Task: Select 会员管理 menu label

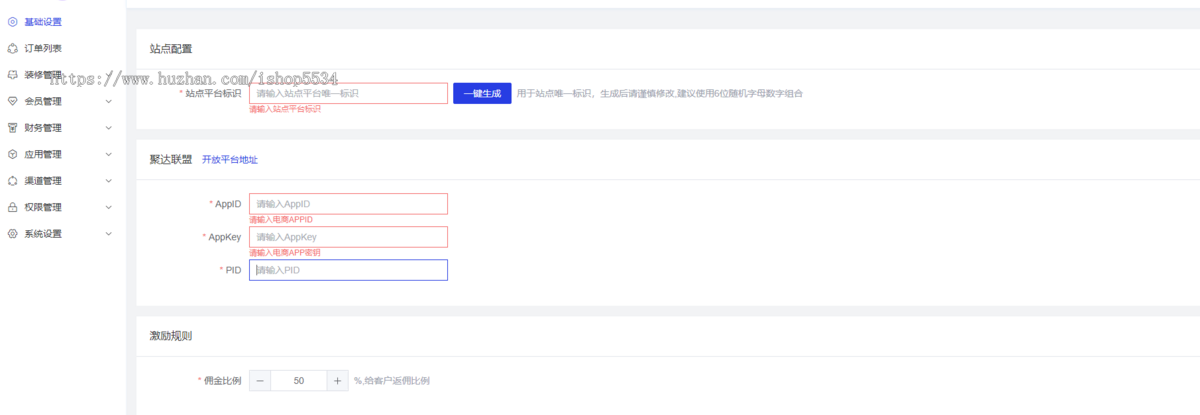Action: (43, 101)
